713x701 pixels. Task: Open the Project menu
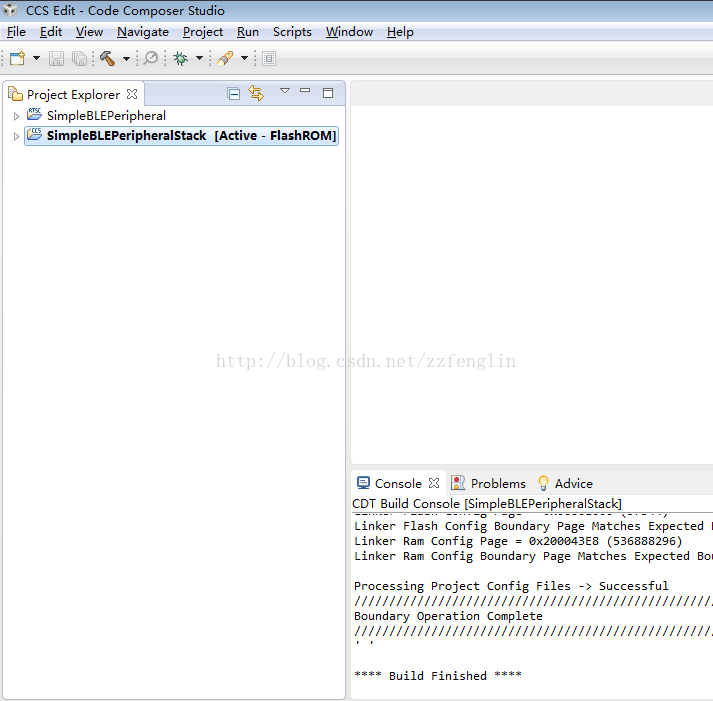tap(203, 32)
